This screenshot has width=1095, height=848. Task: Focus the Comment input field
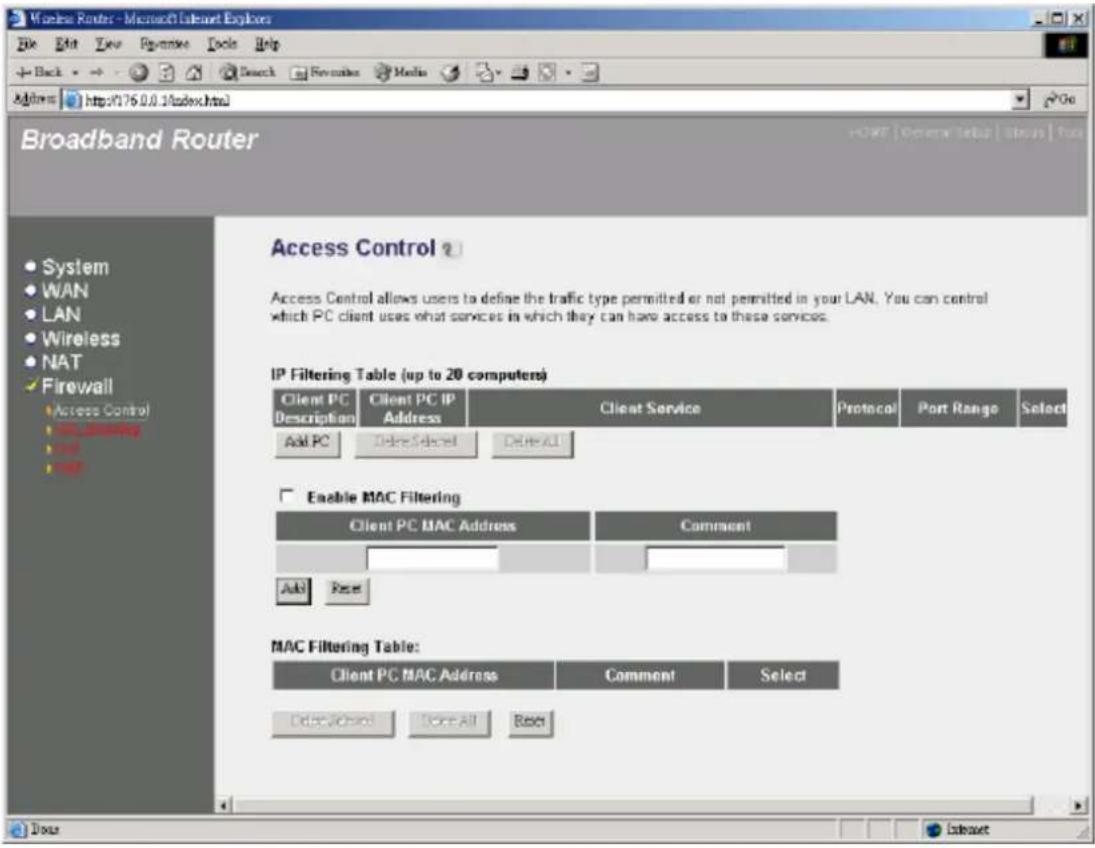pos(715,559)
